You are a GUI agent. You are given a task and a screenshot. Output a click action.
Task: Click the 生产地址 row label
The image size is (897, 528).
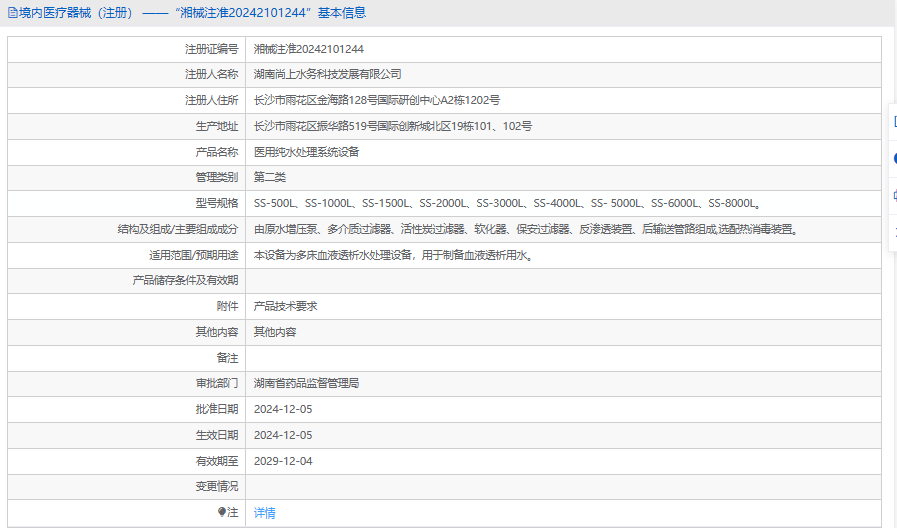[x=217, y=126]
